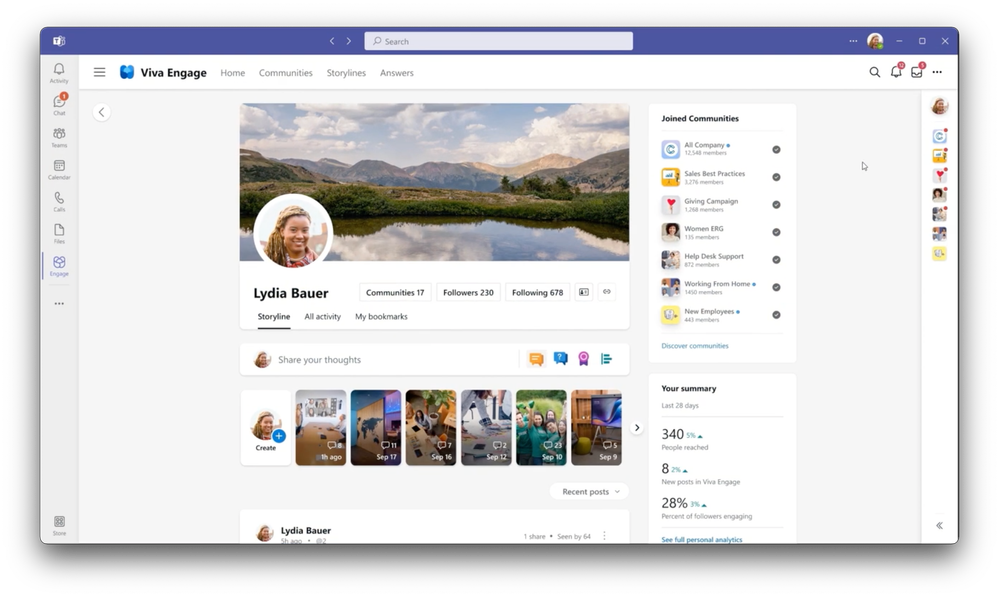This screenshot has height=597, width=999.
Task: Open the Discover communities link
Action: tap(694, 346)
